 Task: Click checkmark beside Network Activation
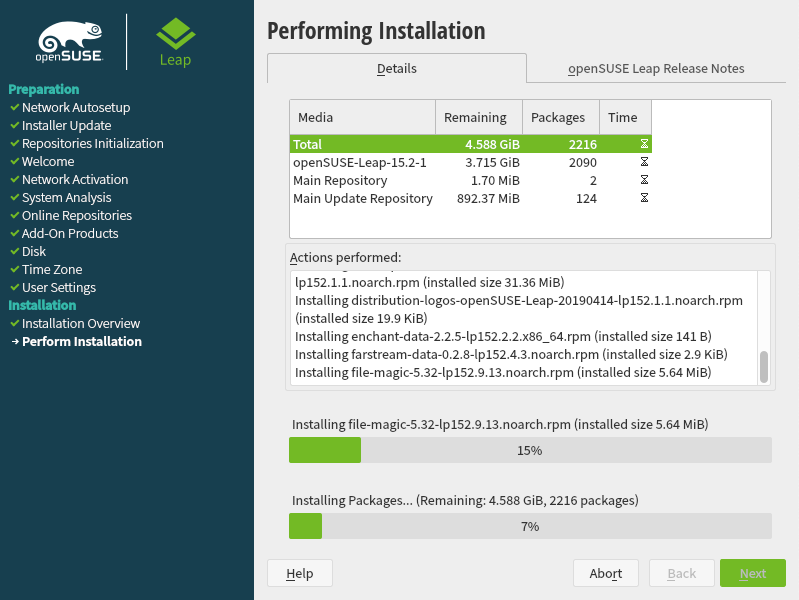pyautogui.click(x=15, y=179)
